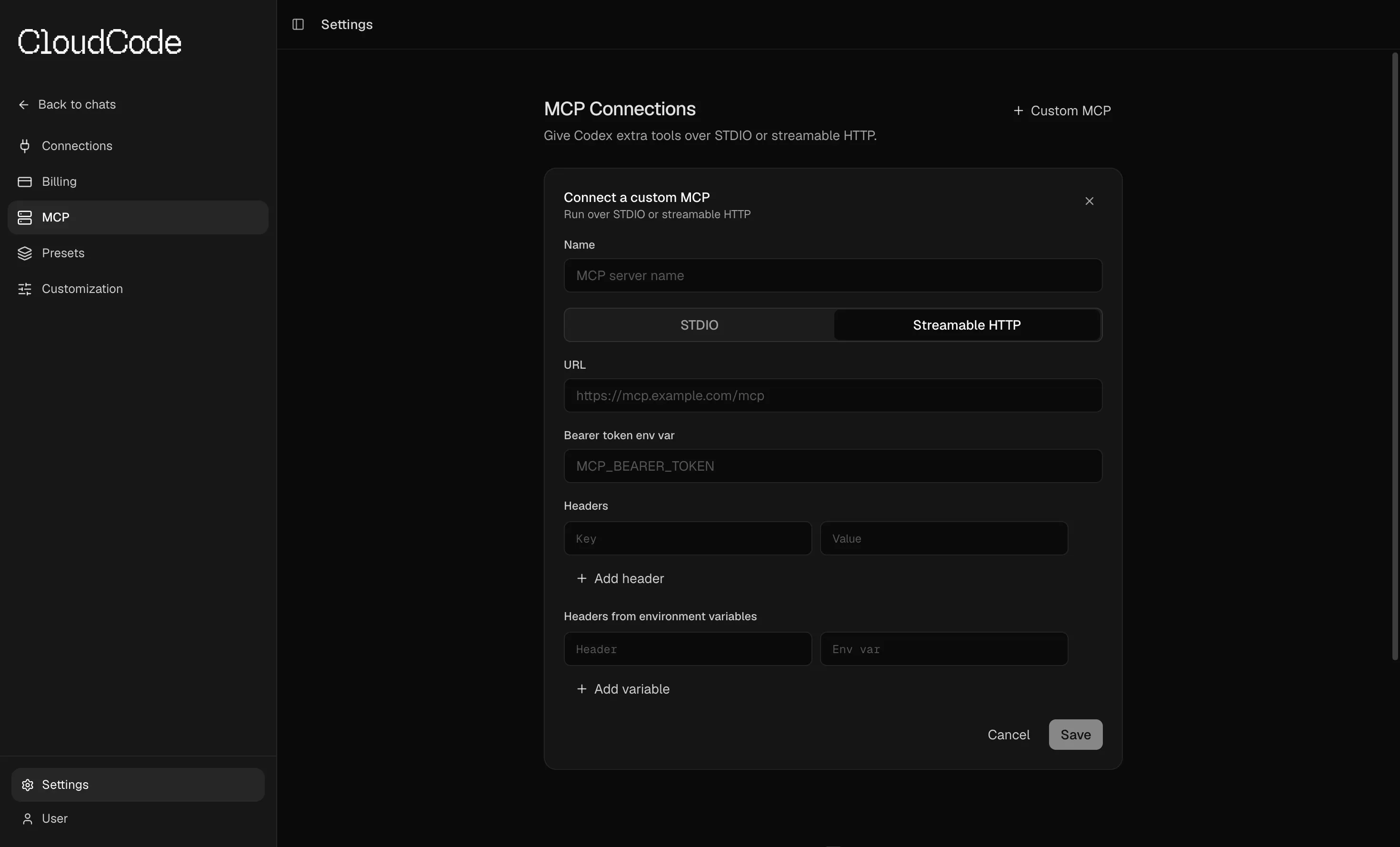Toggle the sidebar panel icon
This screenshot has height=847, width=1400.
[298, 24]
